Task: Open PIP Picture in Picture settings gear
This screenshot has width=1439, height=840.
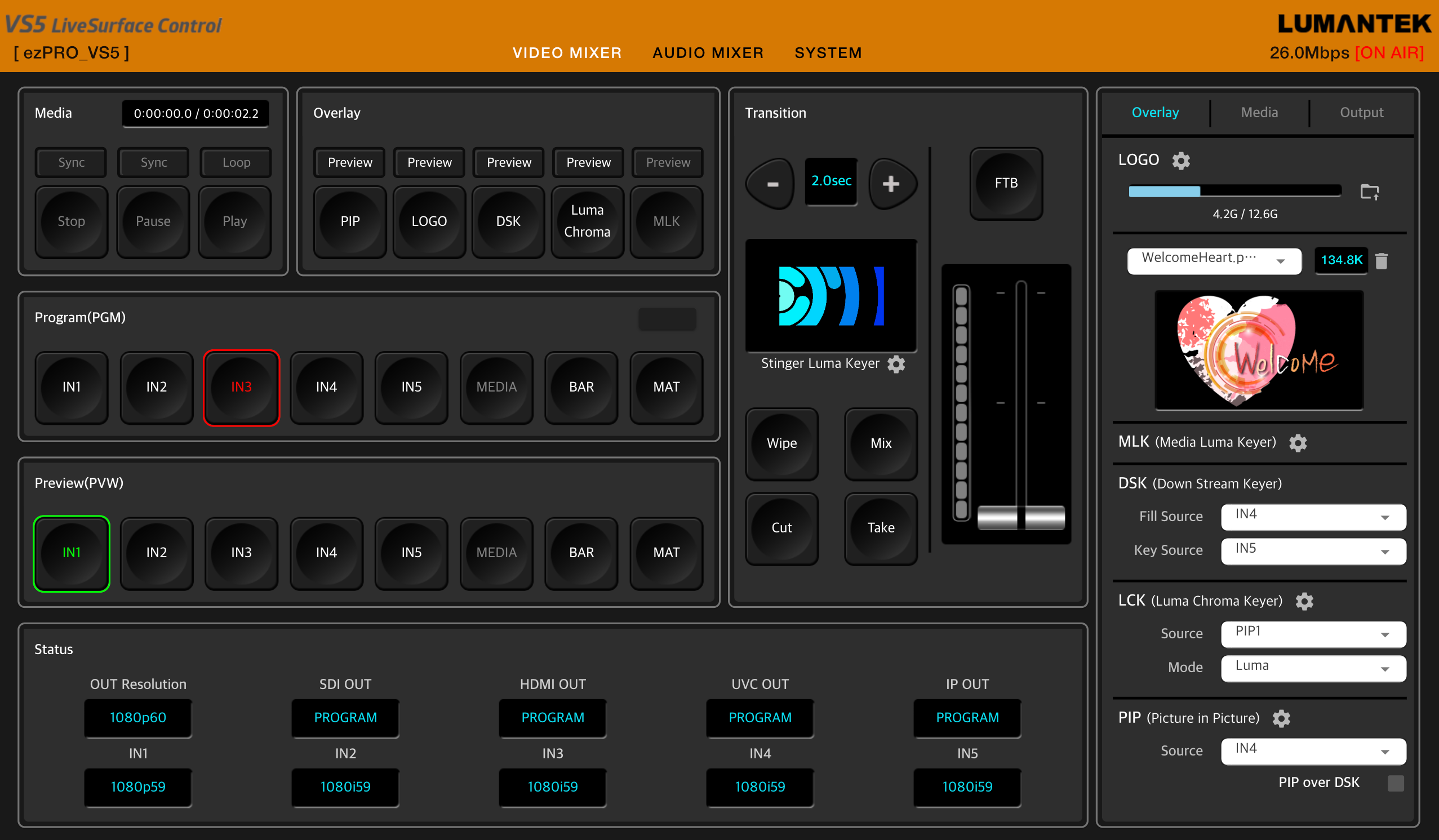Action: pos(1281,718)
